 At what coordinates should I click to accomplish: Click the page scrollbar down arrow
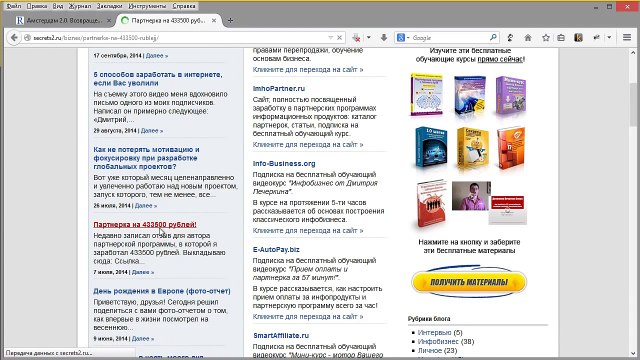tap(633, 354)
